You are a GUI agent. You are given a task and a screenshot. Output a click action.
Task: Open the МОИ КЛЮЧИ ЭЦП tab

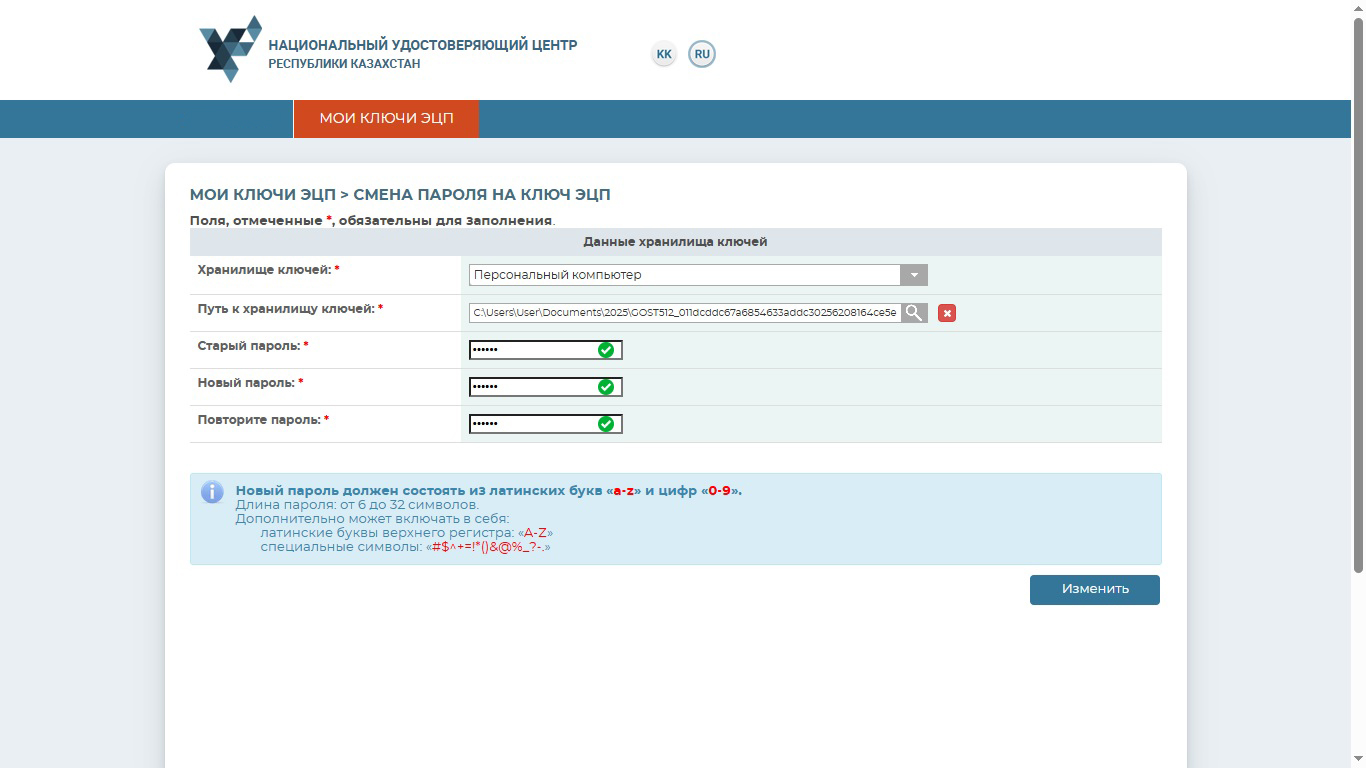(386, 119)
